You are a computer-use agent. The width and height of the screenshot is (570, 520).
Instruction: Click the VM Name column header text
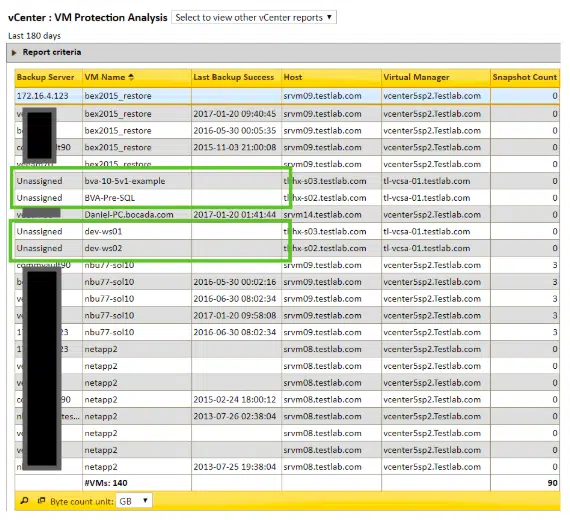click(x=105, y=77)
